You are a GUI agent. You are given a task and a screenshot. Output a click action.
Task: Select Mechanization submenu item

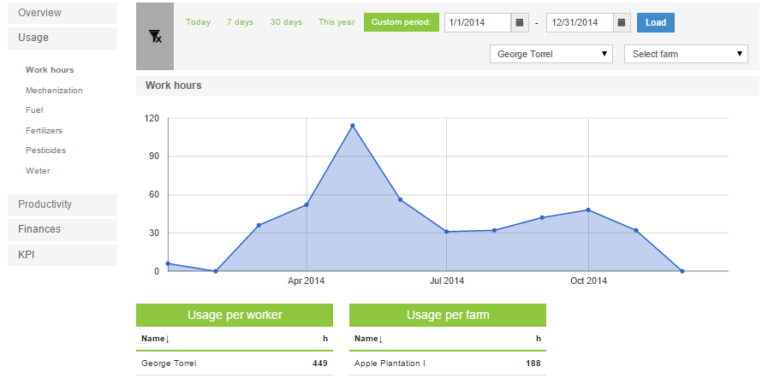[54, 91]
